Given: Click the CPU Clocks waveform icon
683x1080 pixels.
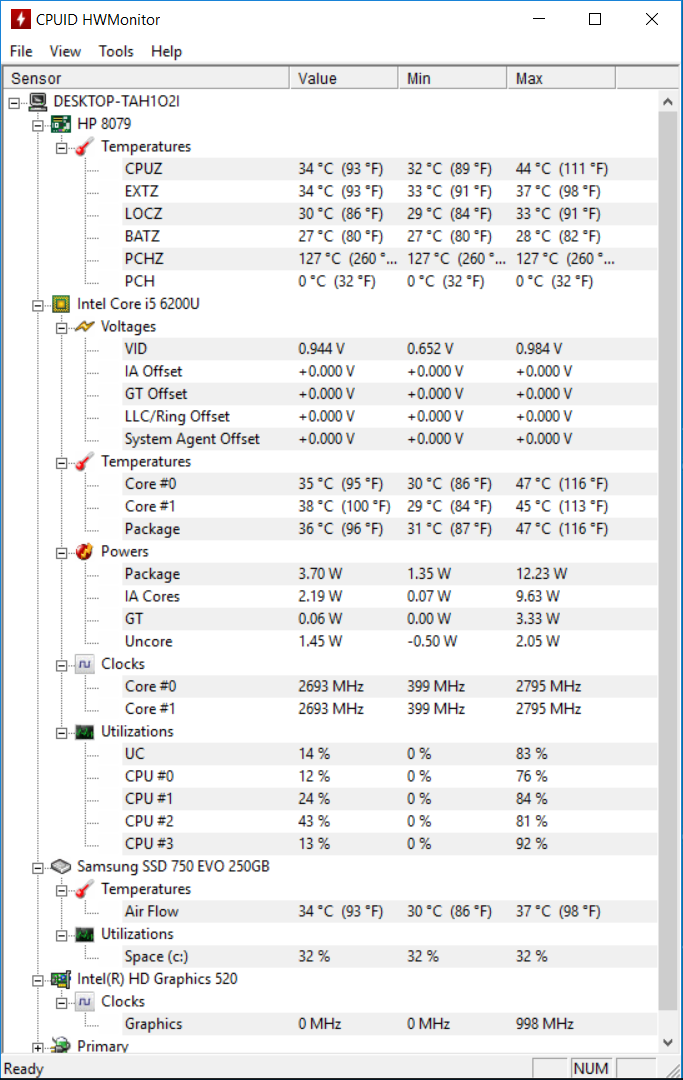Looking at the screenshot, I should coord(85,664).
